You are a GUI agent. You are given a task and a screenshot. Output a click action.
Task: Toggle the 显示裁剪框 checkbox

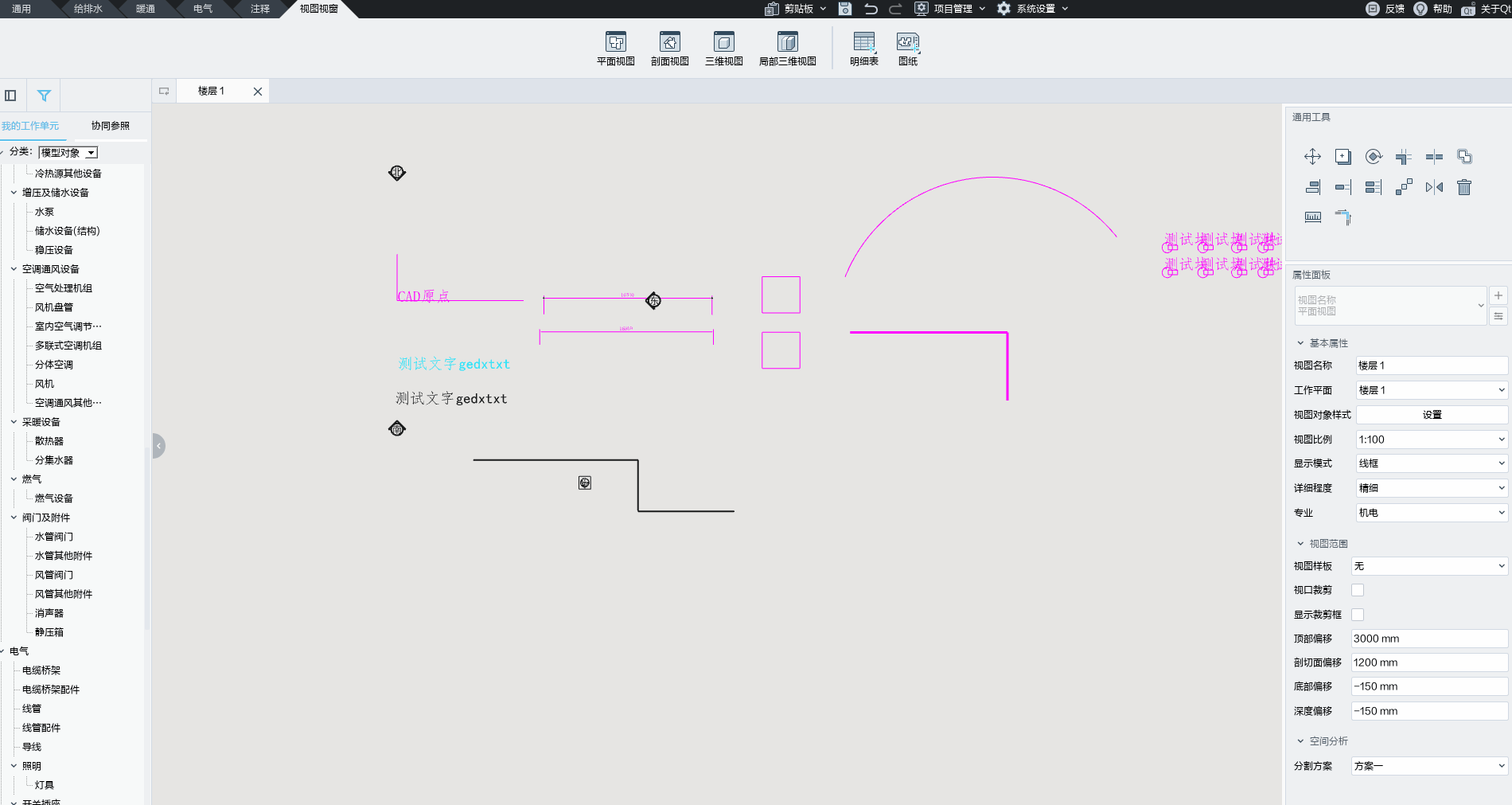click(1358, 615)
